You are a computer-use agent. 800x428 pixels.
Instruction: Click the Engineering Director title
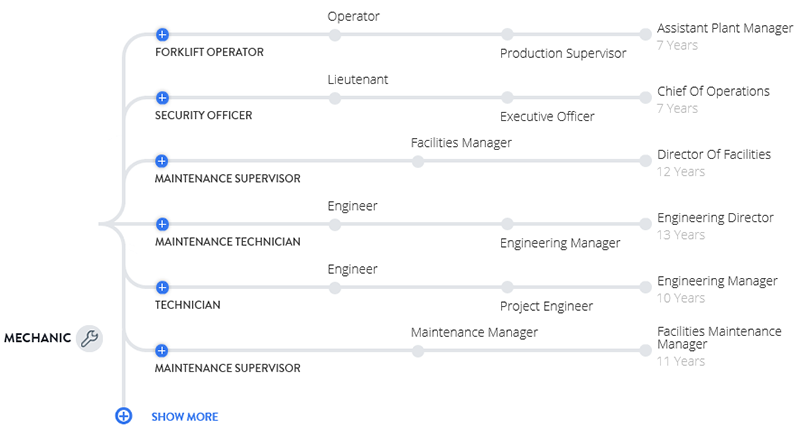[715, 217]
